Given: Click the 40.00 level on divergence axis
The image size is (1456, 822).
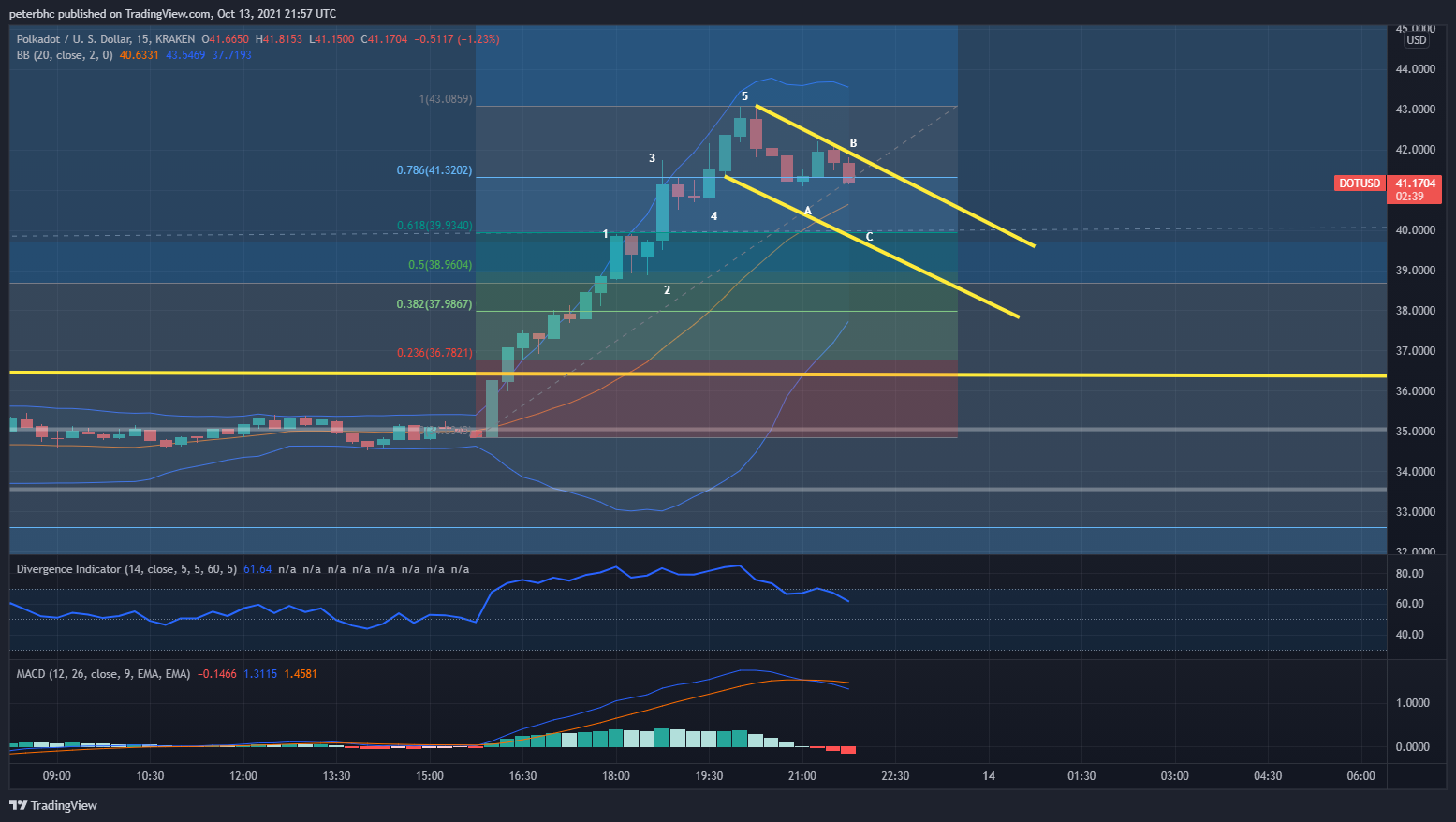Looking at the screenshot, I should 1409,635.
